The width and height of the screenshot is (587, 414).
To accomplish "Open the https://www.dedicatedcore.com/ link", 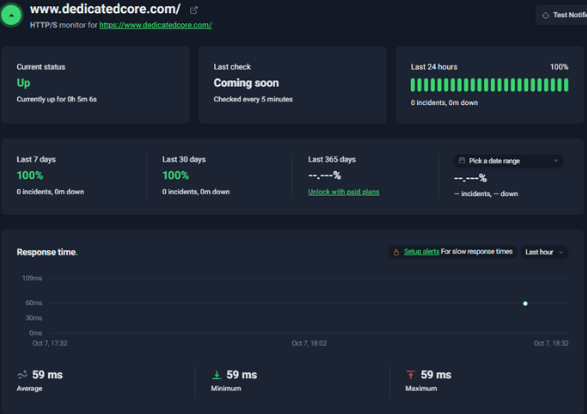I will tap(155, 25).
